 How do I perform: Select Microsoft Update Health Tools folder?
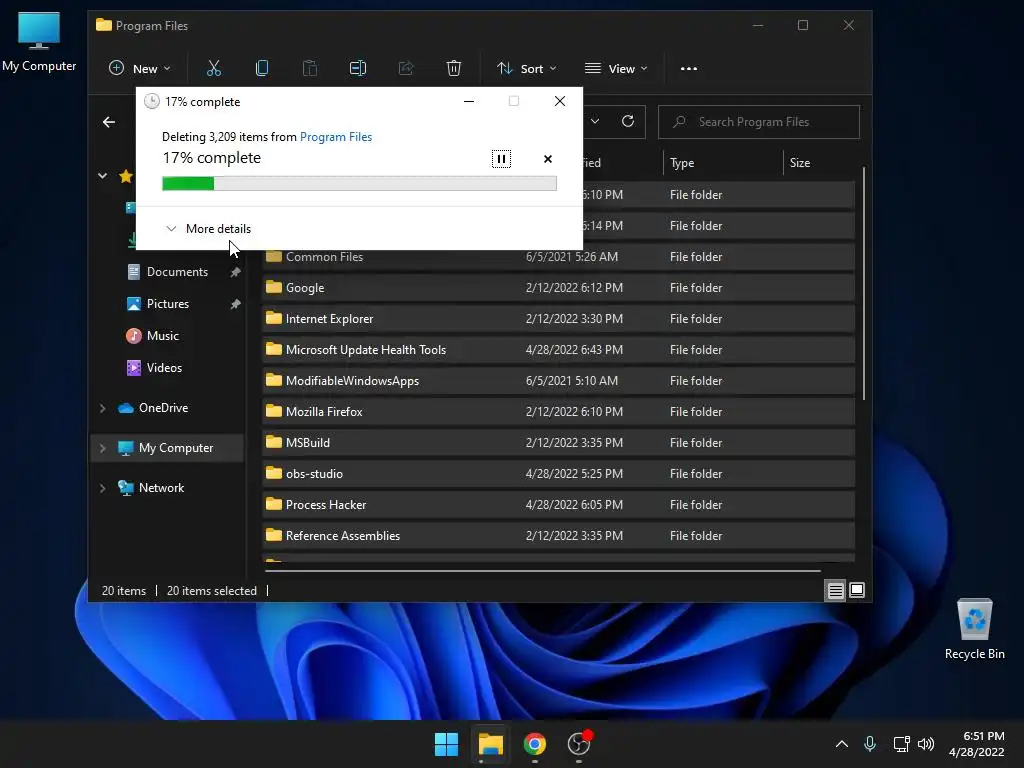(x=558, y=349)
